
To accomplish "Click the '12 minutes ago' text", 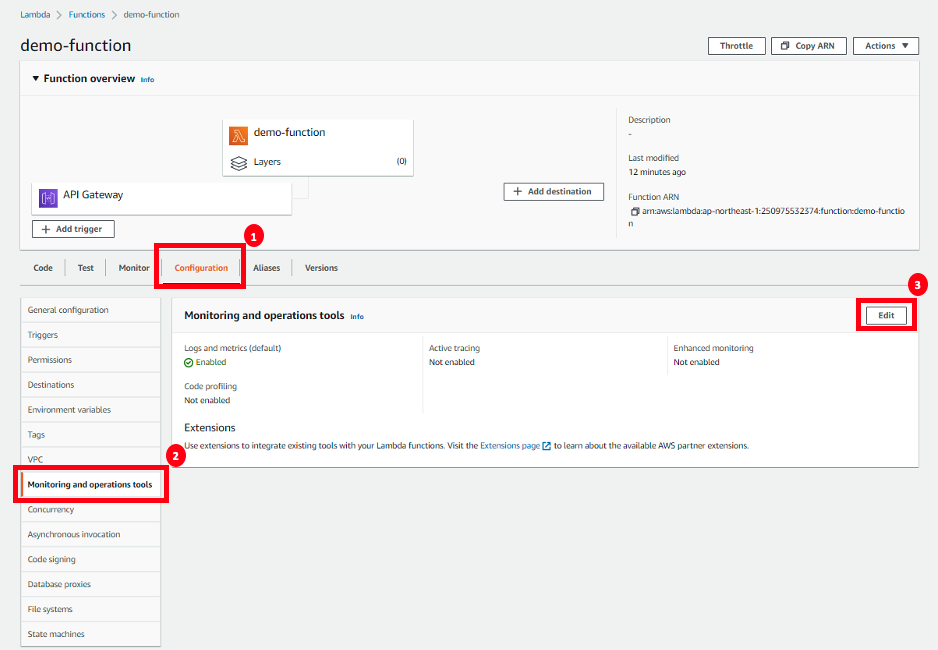I will (657, 172).
